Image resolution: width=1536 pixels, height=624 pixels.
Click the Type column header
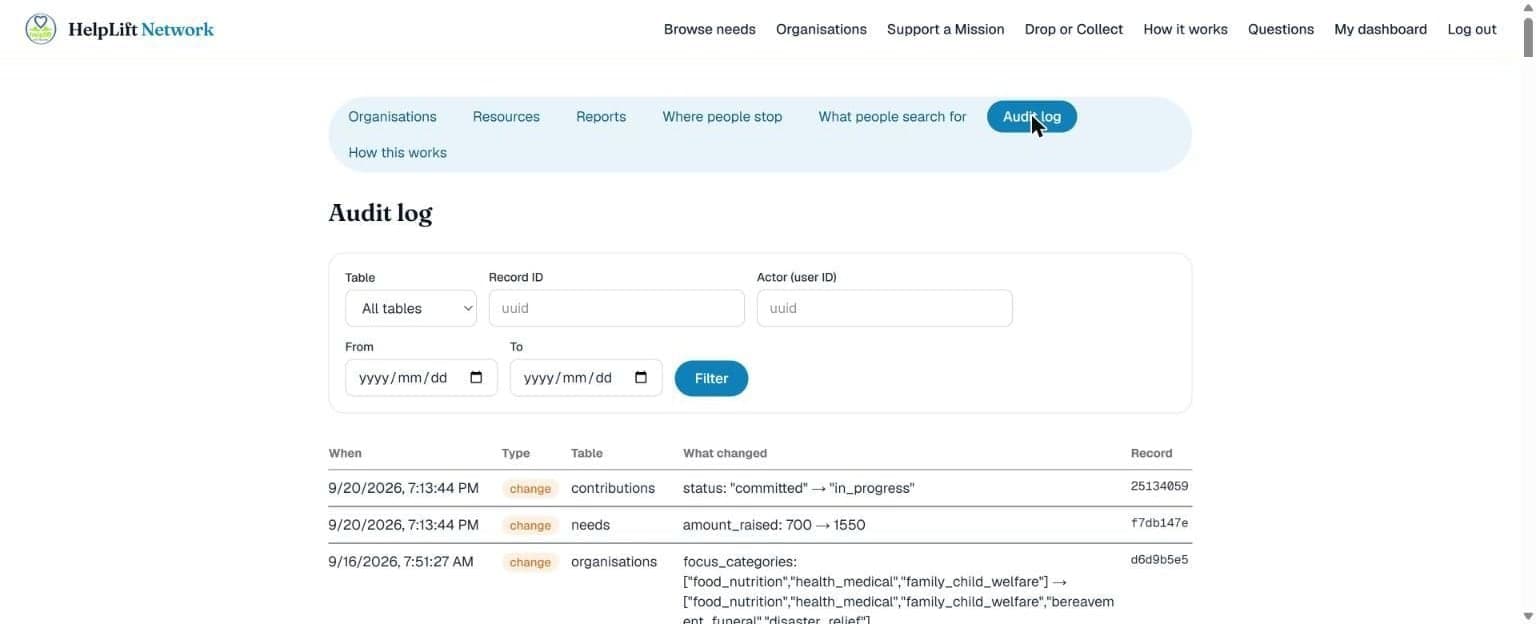(516, 453)
